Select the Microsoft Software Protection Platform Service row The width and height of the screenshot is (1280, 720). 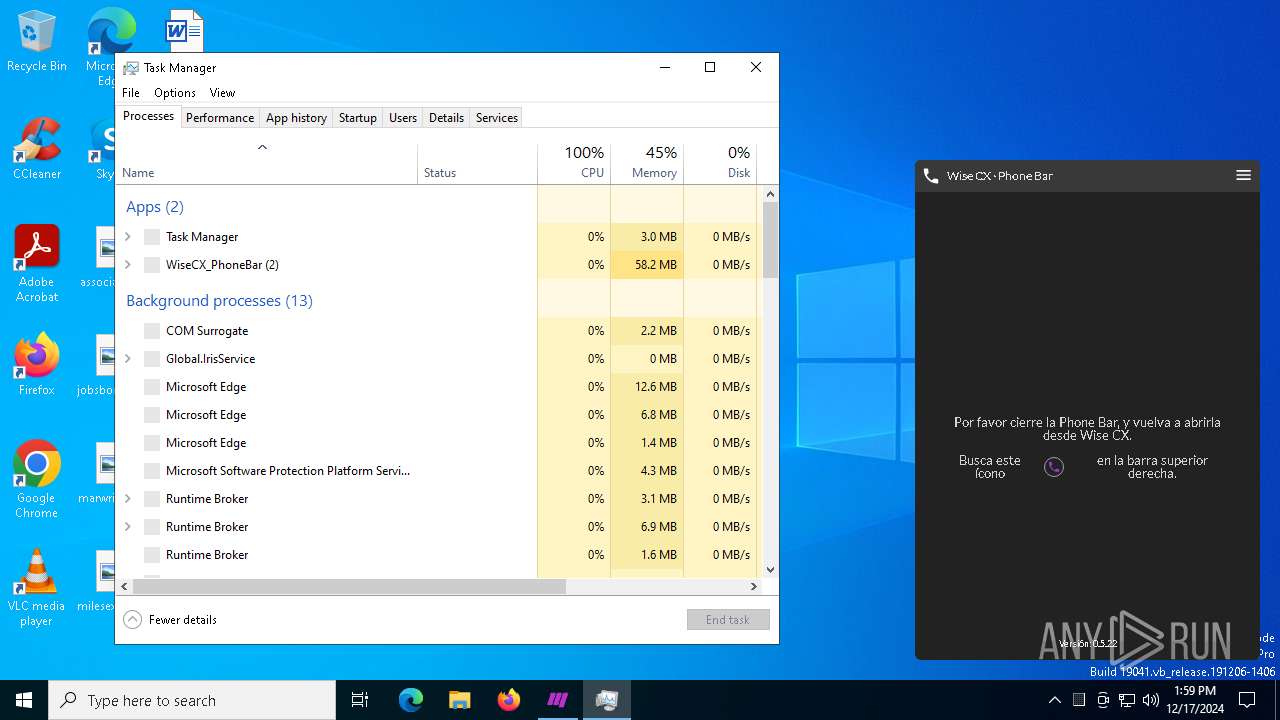(437, 471)
